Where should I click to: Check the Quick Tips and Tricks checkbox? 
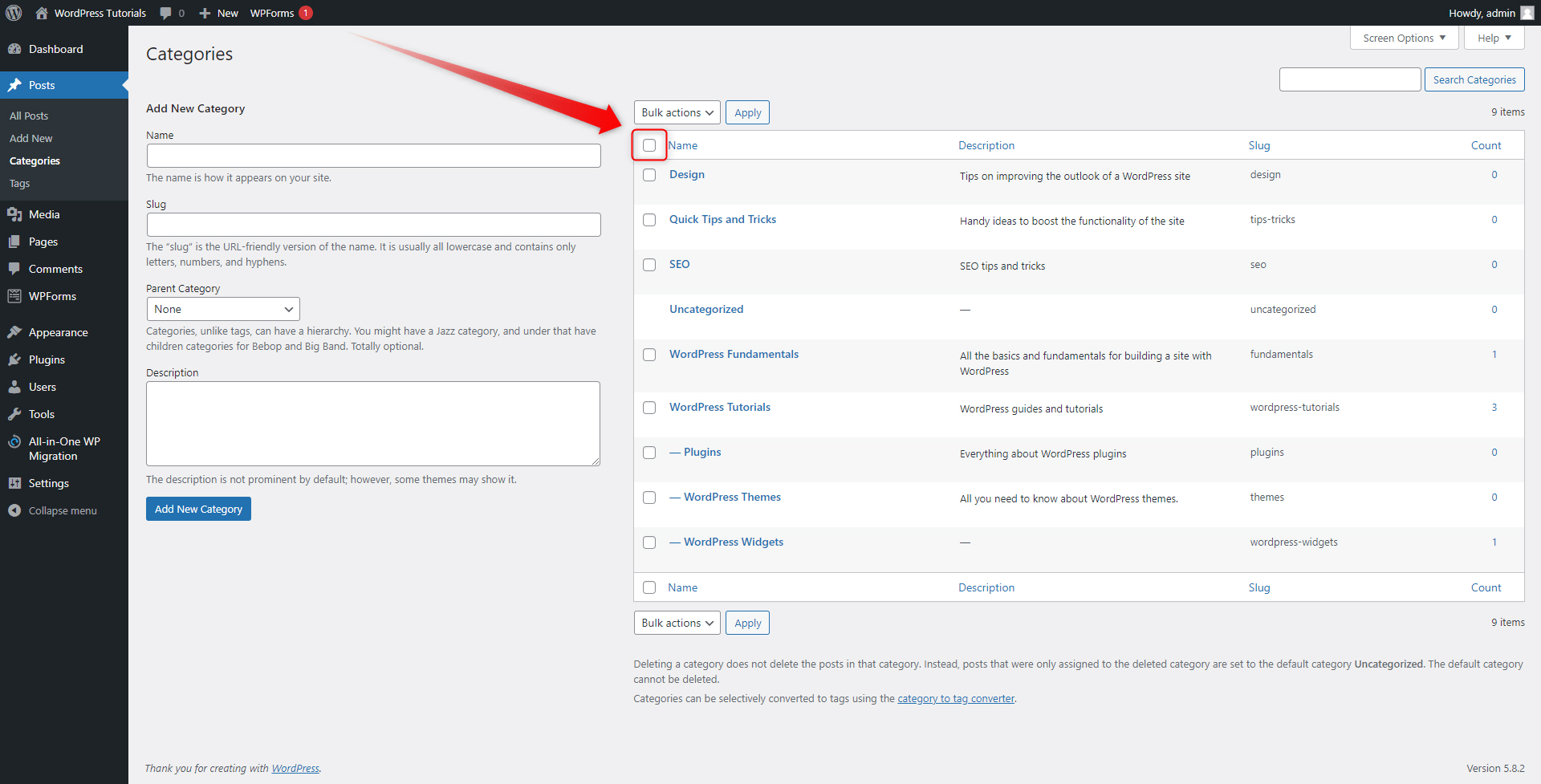pyautogui.click(x=649, y=220)
